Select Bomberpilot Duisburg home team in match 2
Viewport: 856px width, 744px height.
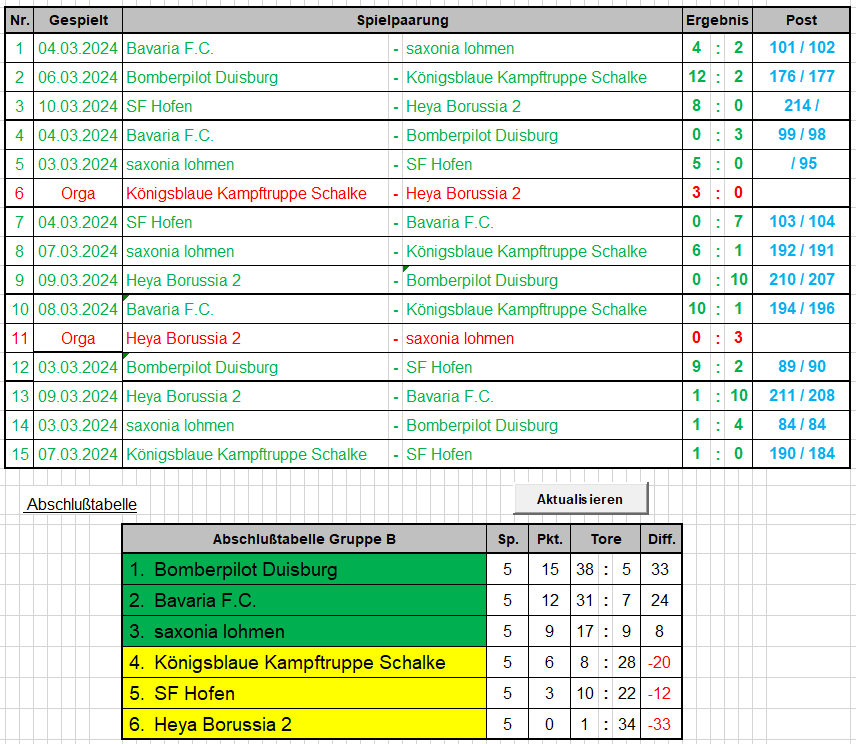[255, 77]
